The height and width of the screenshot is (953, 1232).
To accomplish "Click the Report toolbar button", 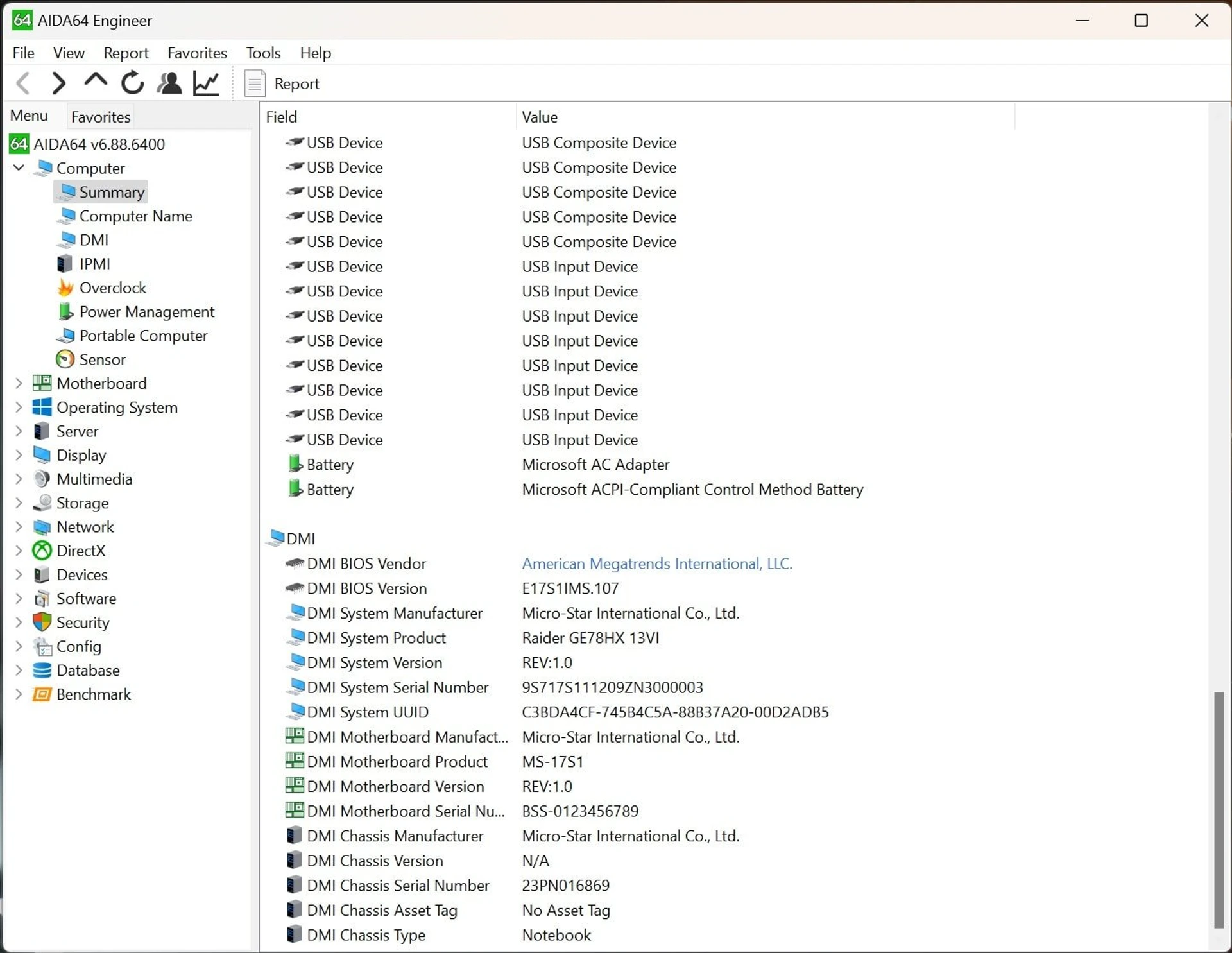I will pyautogui.click(x=282, y=83).
